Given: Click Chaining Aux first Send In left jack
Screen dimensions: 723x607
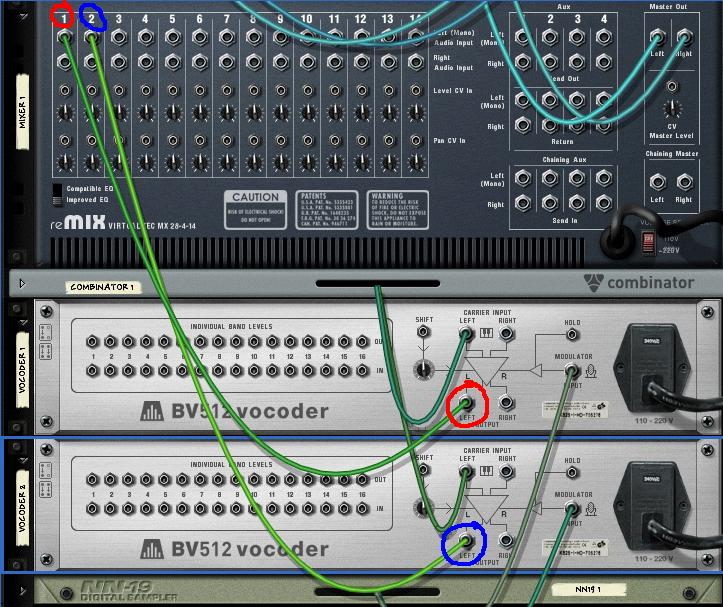Looking at the screenshot, I should point(523,178).
